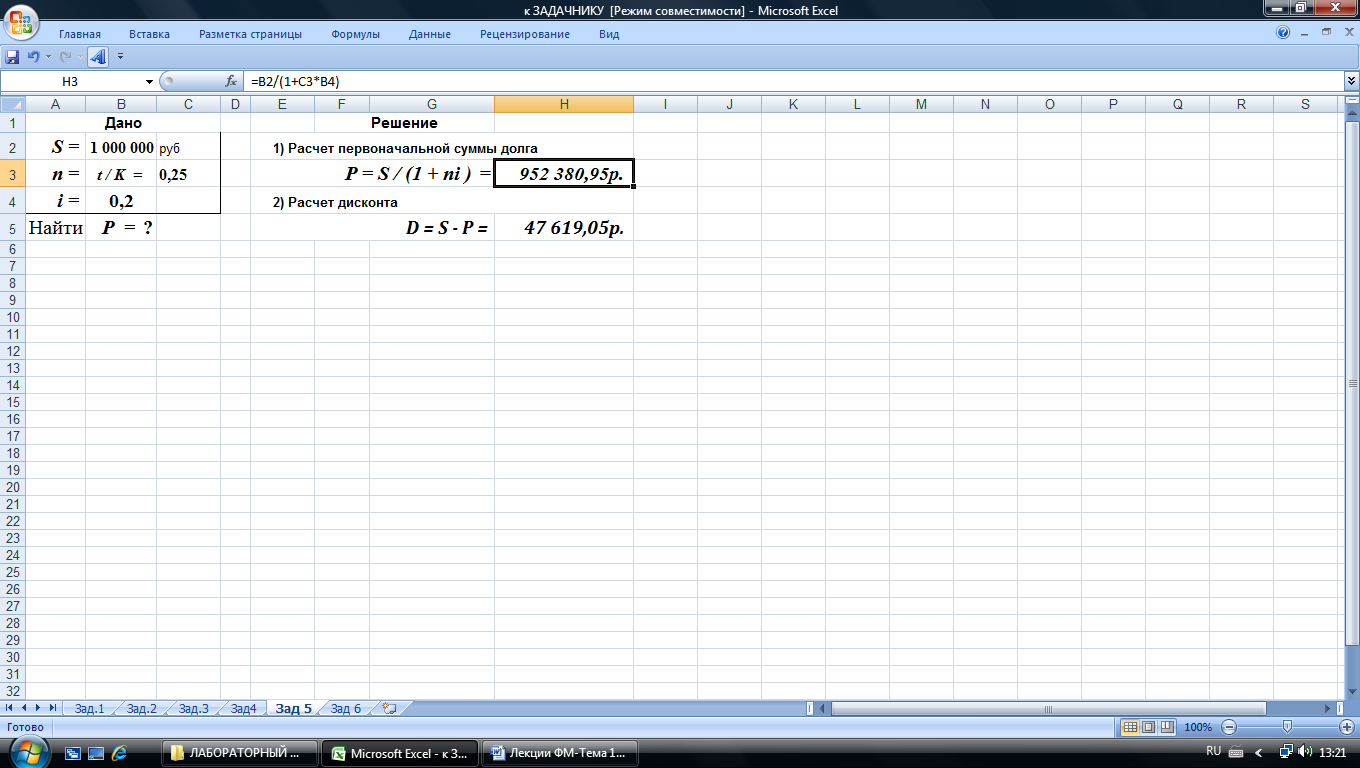Select column B header
The height and width of the screenshot is (768, 1360).
[x=121, y=104]
